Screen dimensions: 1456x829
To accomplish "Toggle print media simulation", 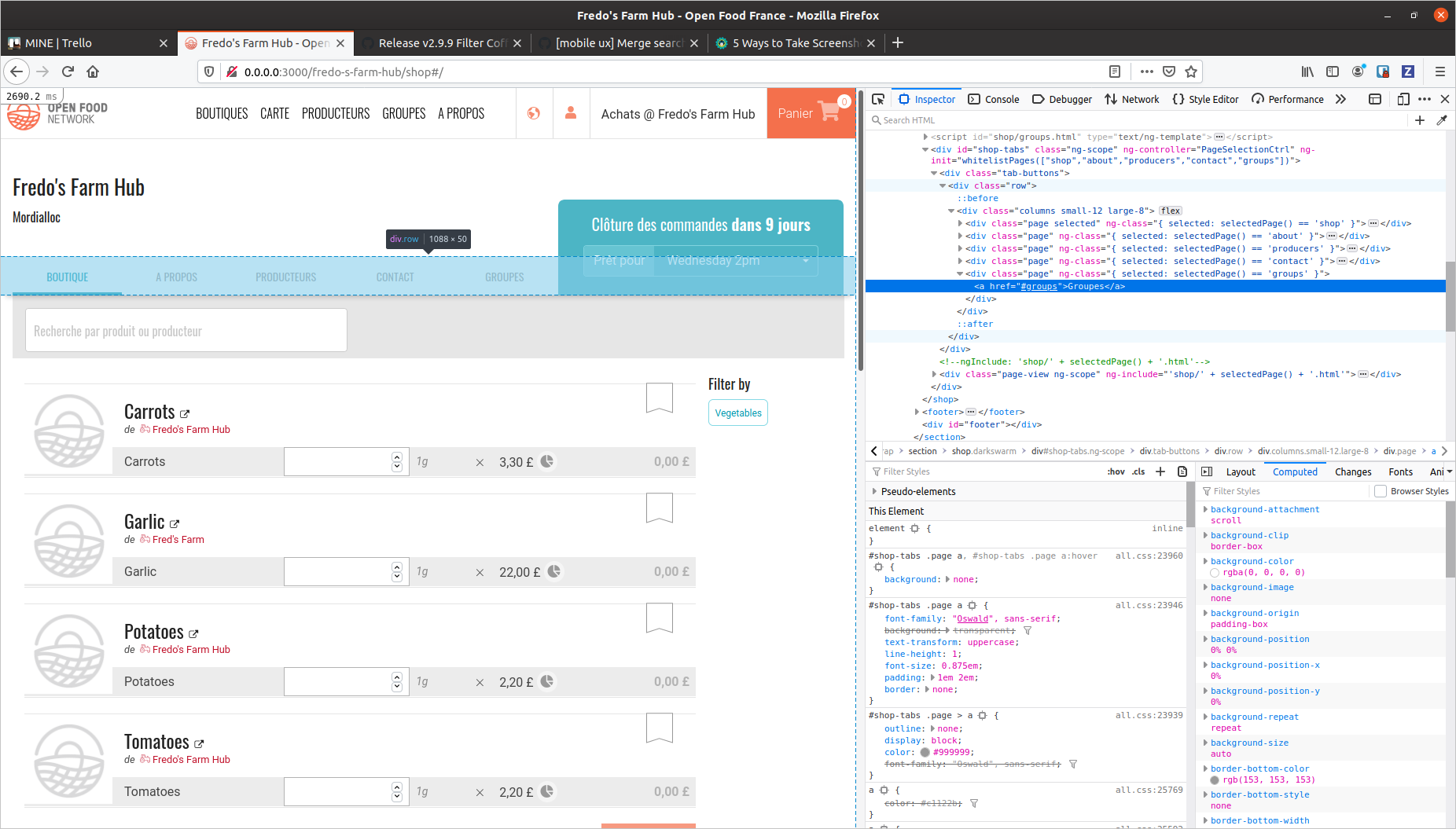I will point(1182,471).
